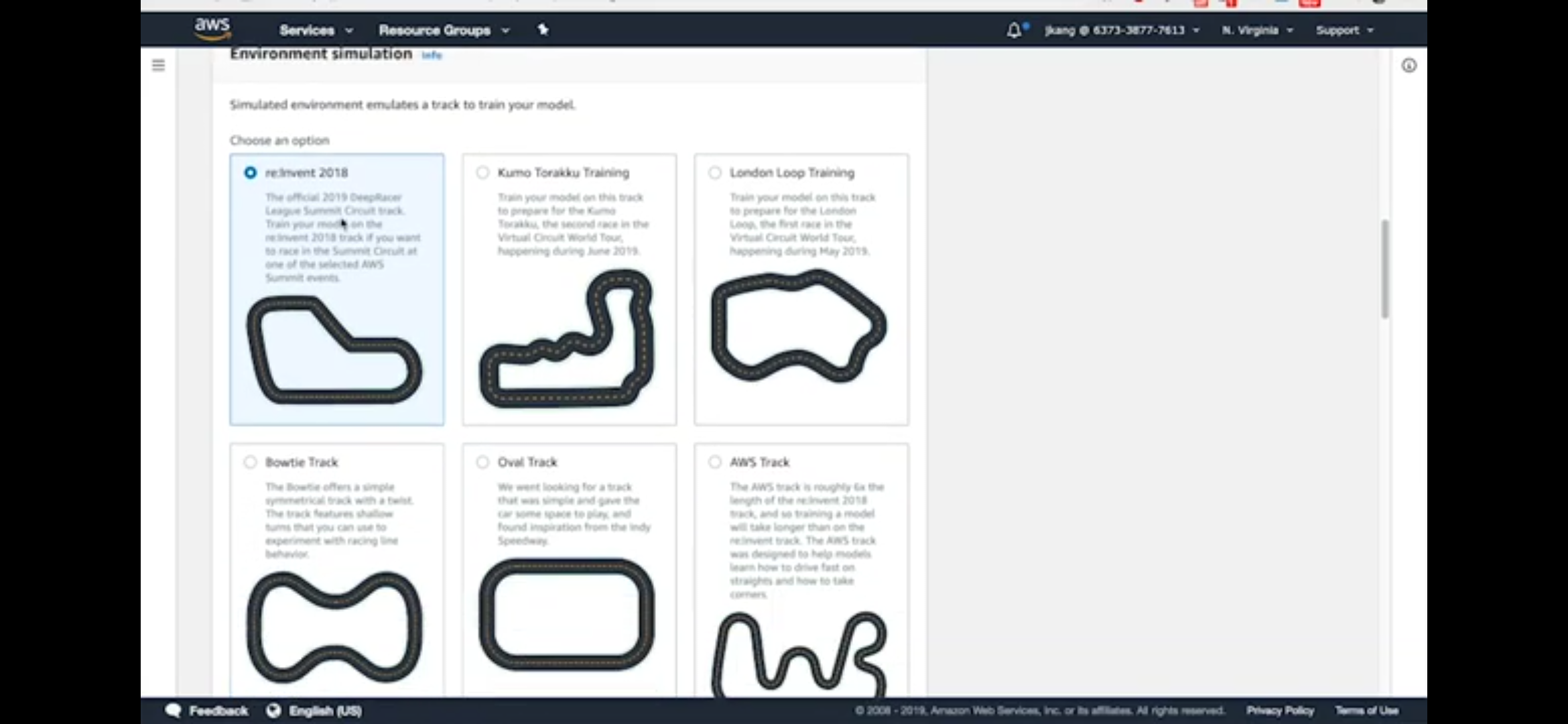
Task: Select the re:Invent 2018 radio button
Action: pyautogui.click(x=250, y=172)
